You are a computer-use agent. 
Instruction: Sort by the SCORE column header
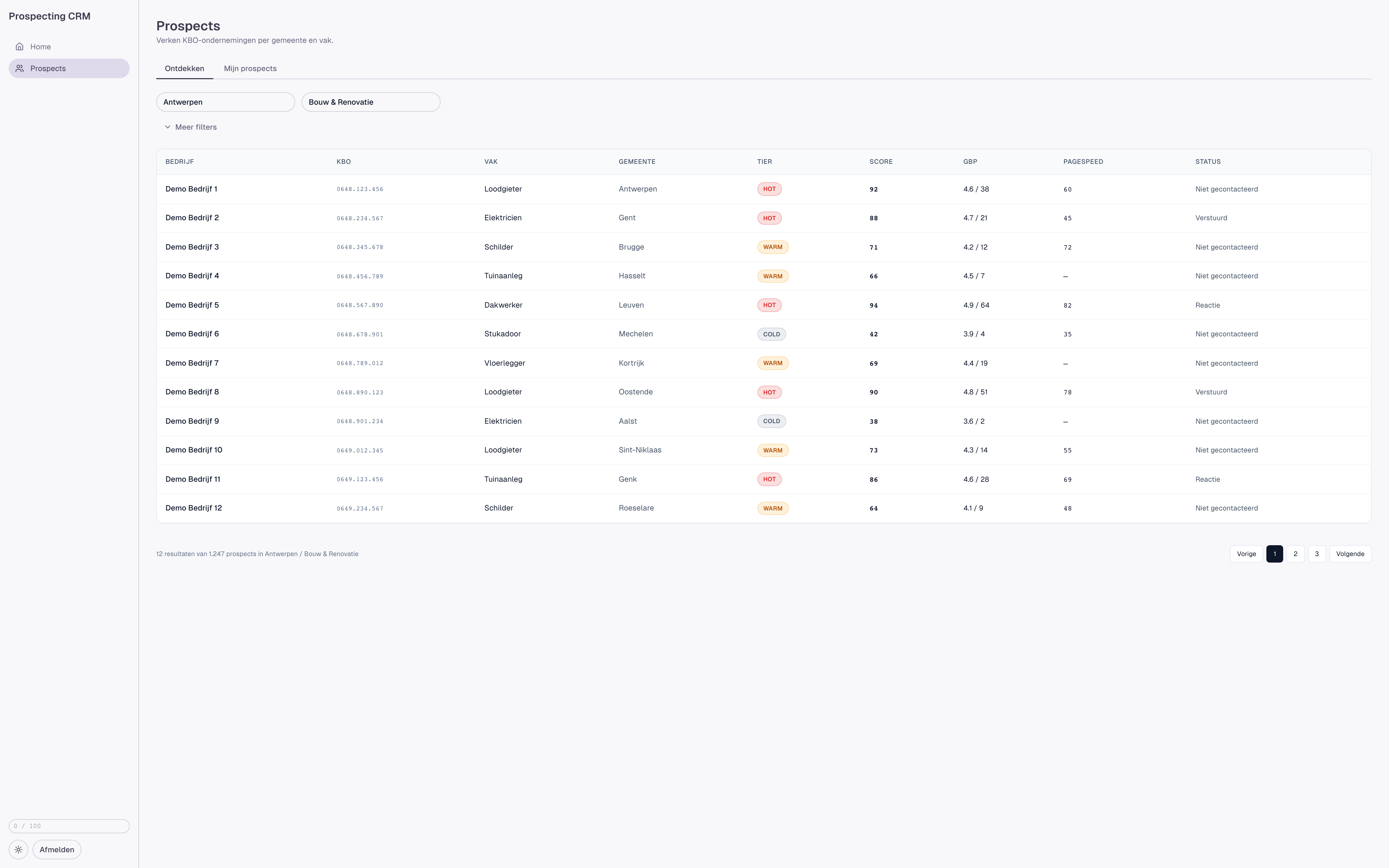(881, 162)
